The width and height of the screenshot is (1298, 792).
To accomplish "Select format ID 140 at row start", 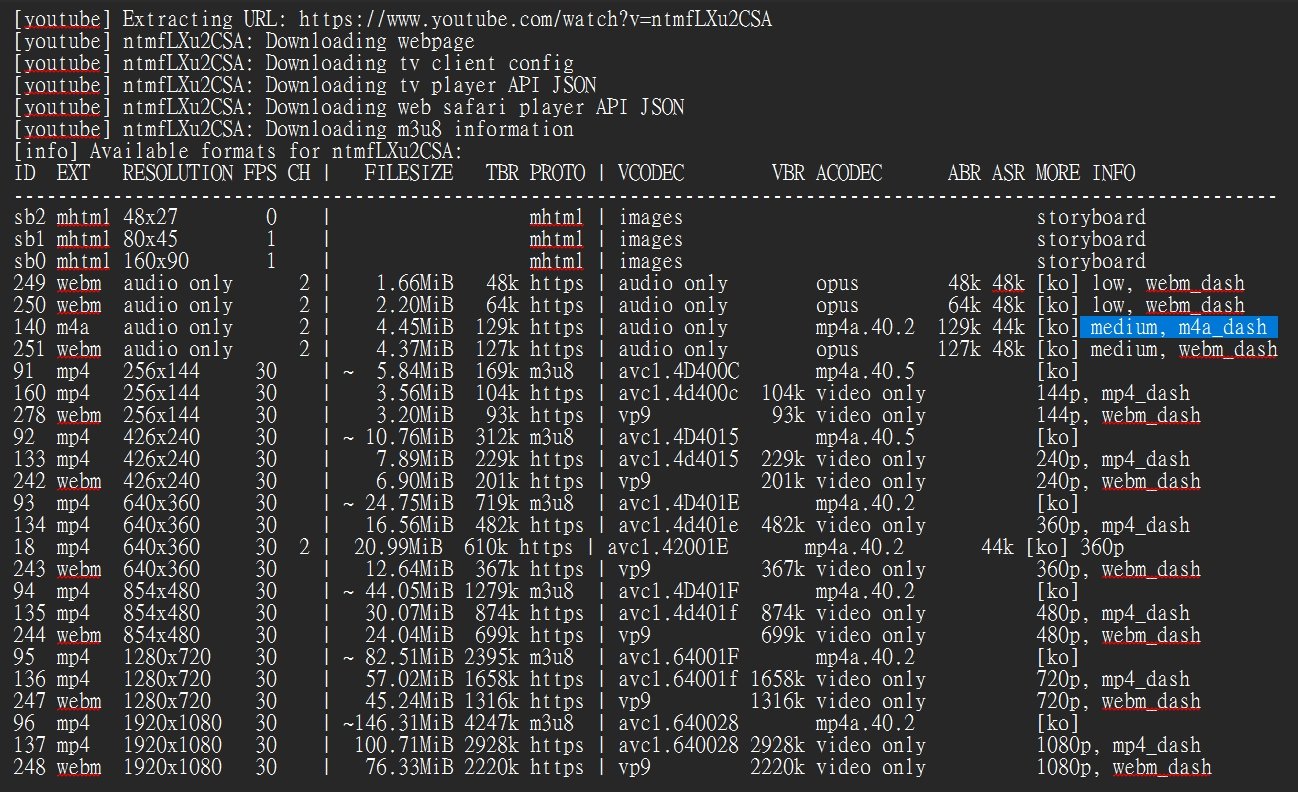I will click(x=30, y=327).
